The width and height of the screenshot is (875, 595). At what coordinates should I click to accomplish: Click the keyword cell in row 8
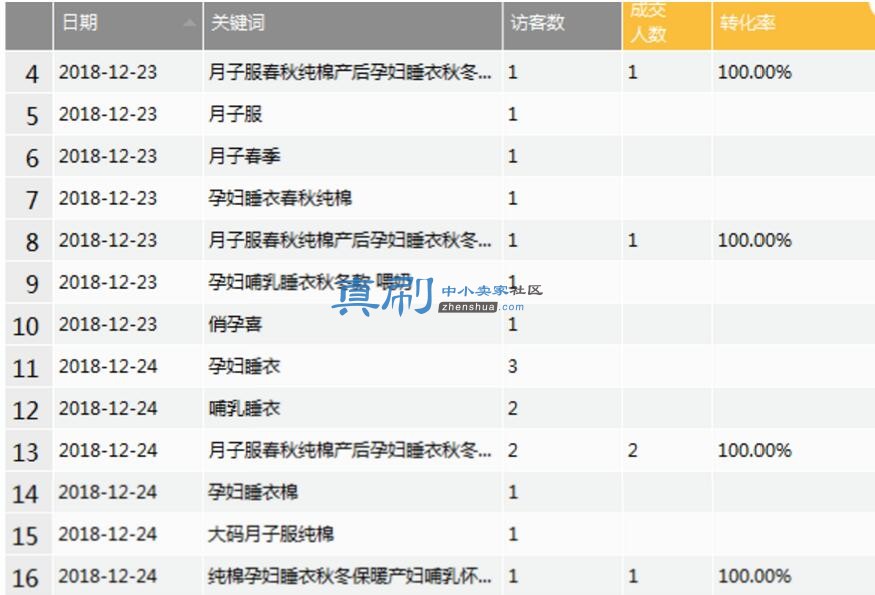click(x=353, y=240)
